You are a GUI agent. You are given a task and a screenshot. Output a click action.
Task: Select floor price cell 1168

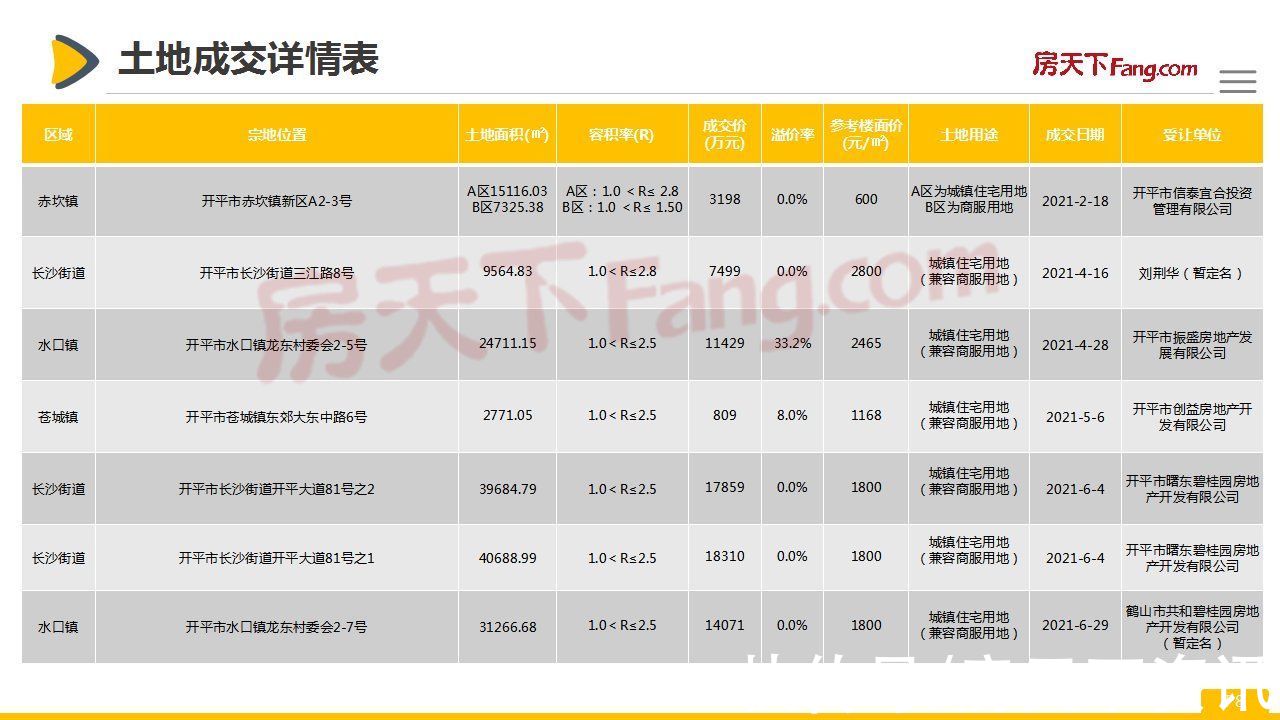pyautogui.click(x=866, y=415)
